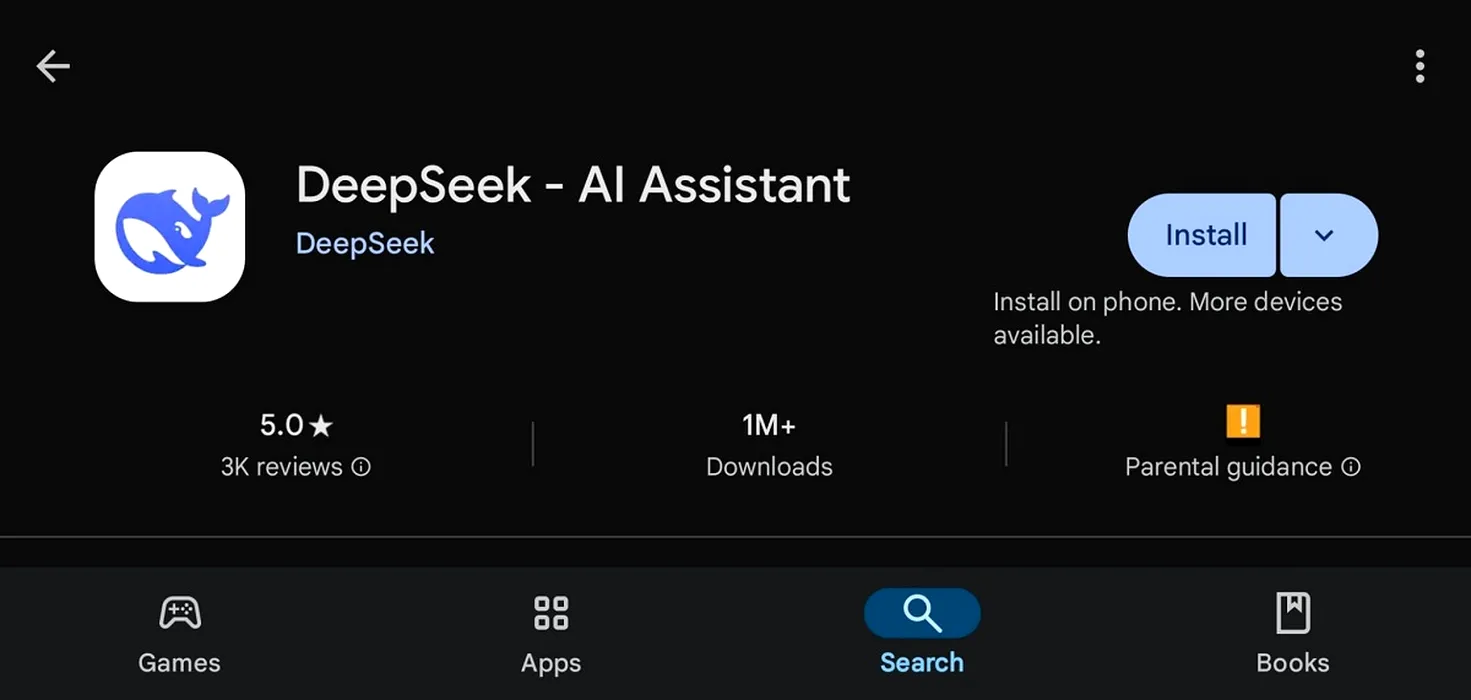Select the Search magnifier tab icon
The height and width of the screenshot is (700, 1471).
922,613
